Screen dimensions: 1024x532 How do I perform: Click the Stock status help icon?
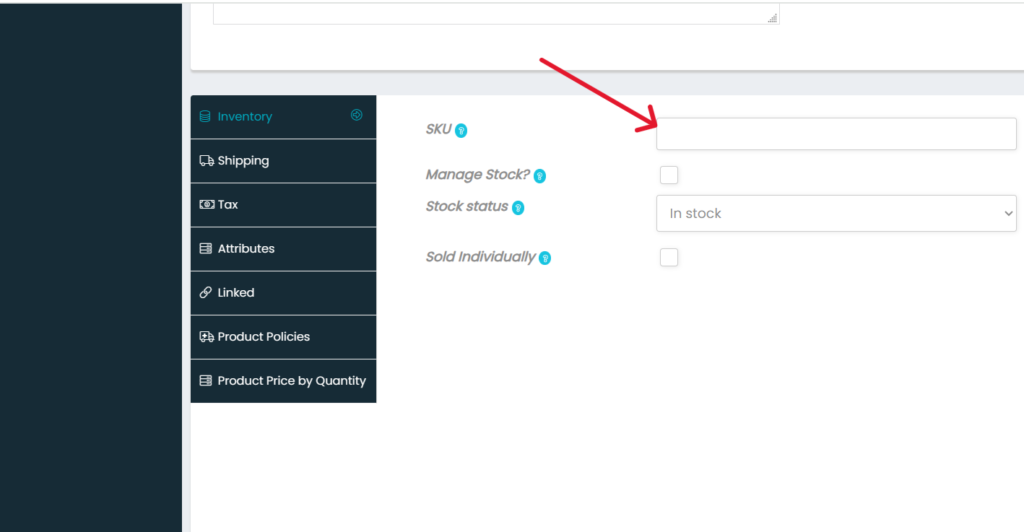click(518, 208)
